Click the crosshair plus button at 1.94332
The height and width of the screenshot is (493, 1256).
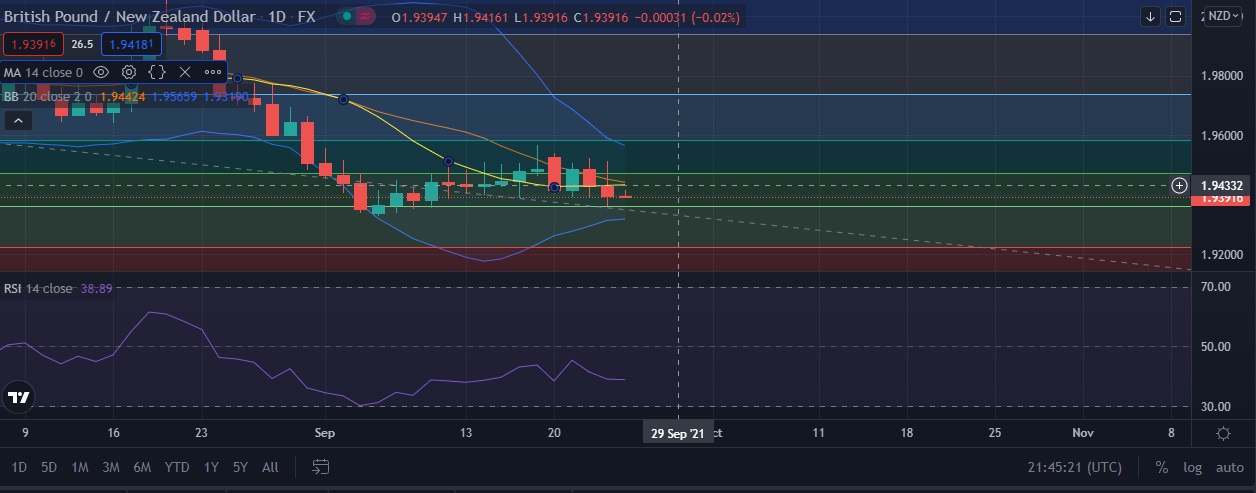click(x=1179, y=185)
